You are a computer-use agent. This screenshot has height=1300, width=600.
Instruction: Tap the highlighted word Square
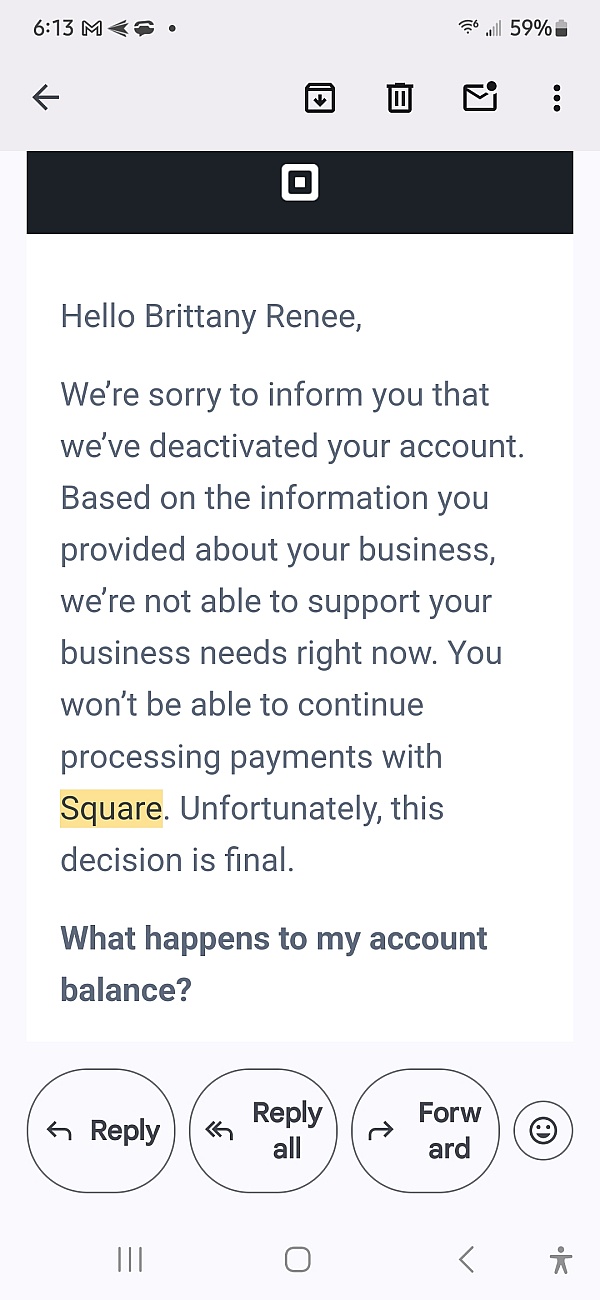tap(111, 808)
